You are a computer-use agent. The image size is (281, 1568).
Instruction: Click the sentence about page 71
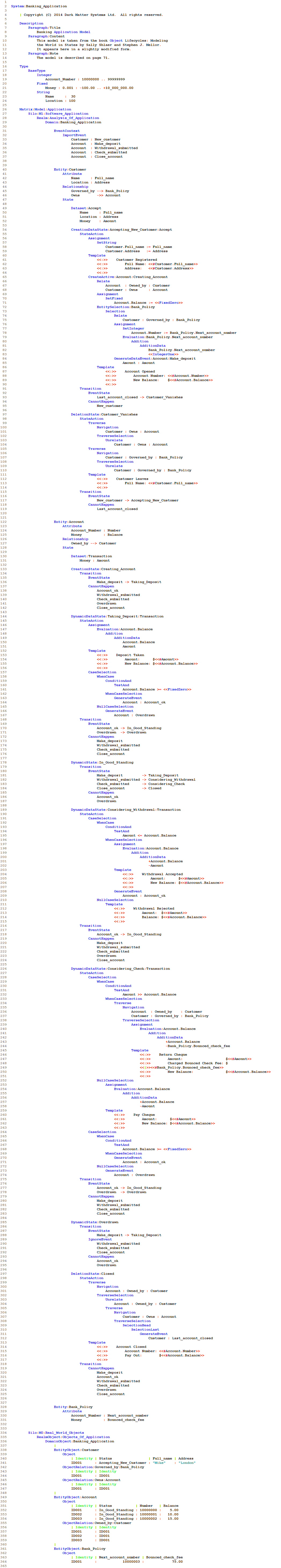pos(73,58)
